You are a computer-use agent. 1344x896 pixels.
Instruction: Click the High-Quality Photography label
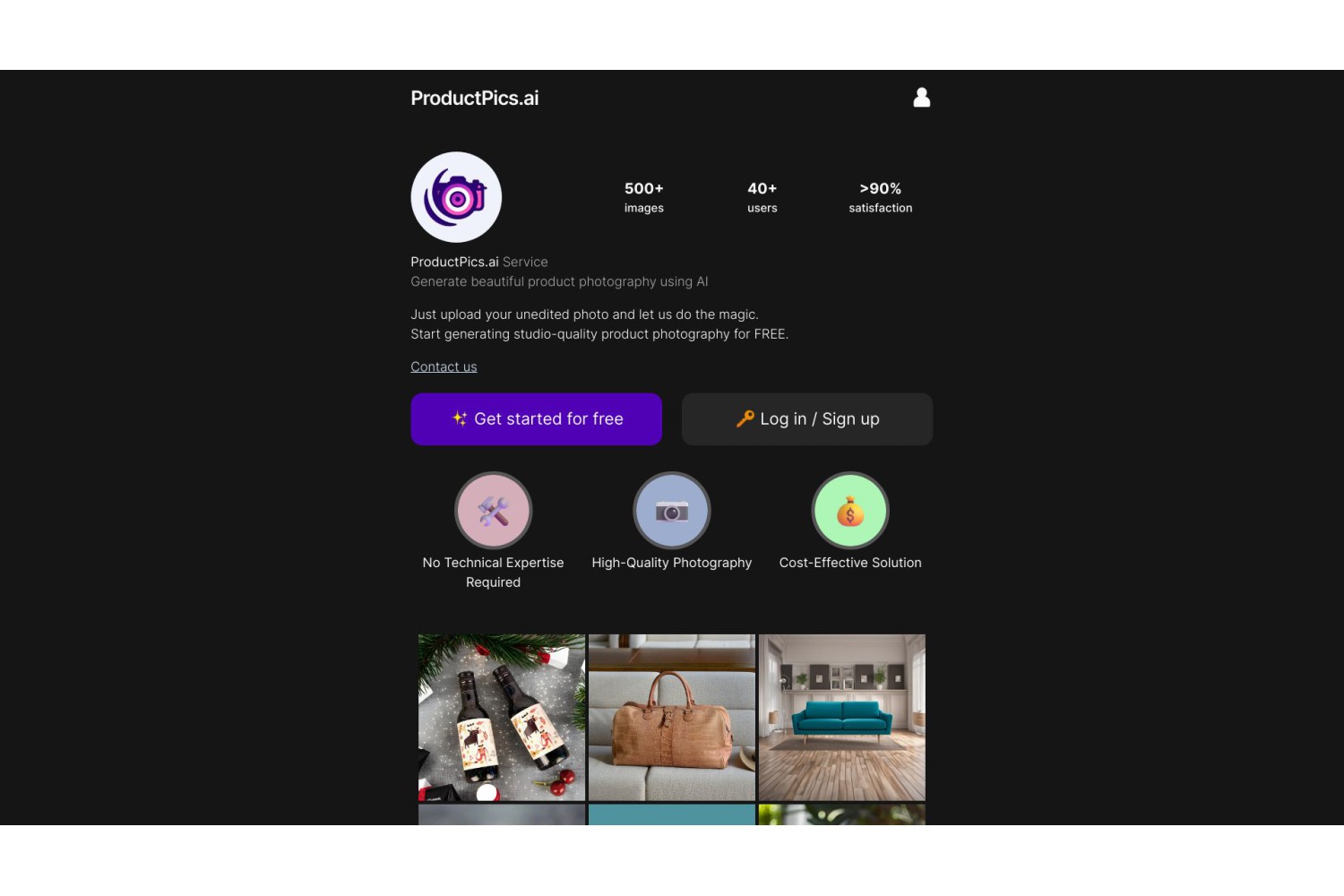[672, 563]
